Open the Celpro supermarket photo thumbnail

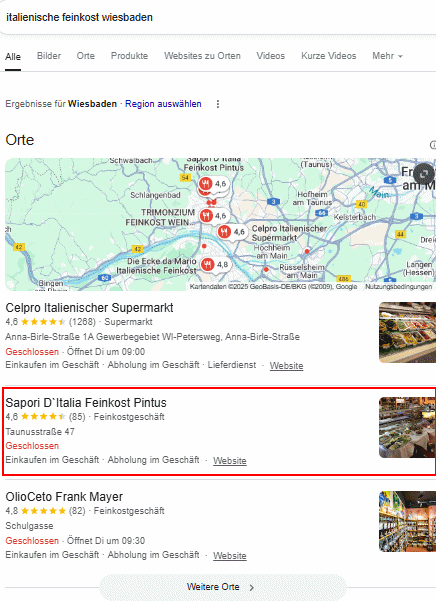click(407, 332)
